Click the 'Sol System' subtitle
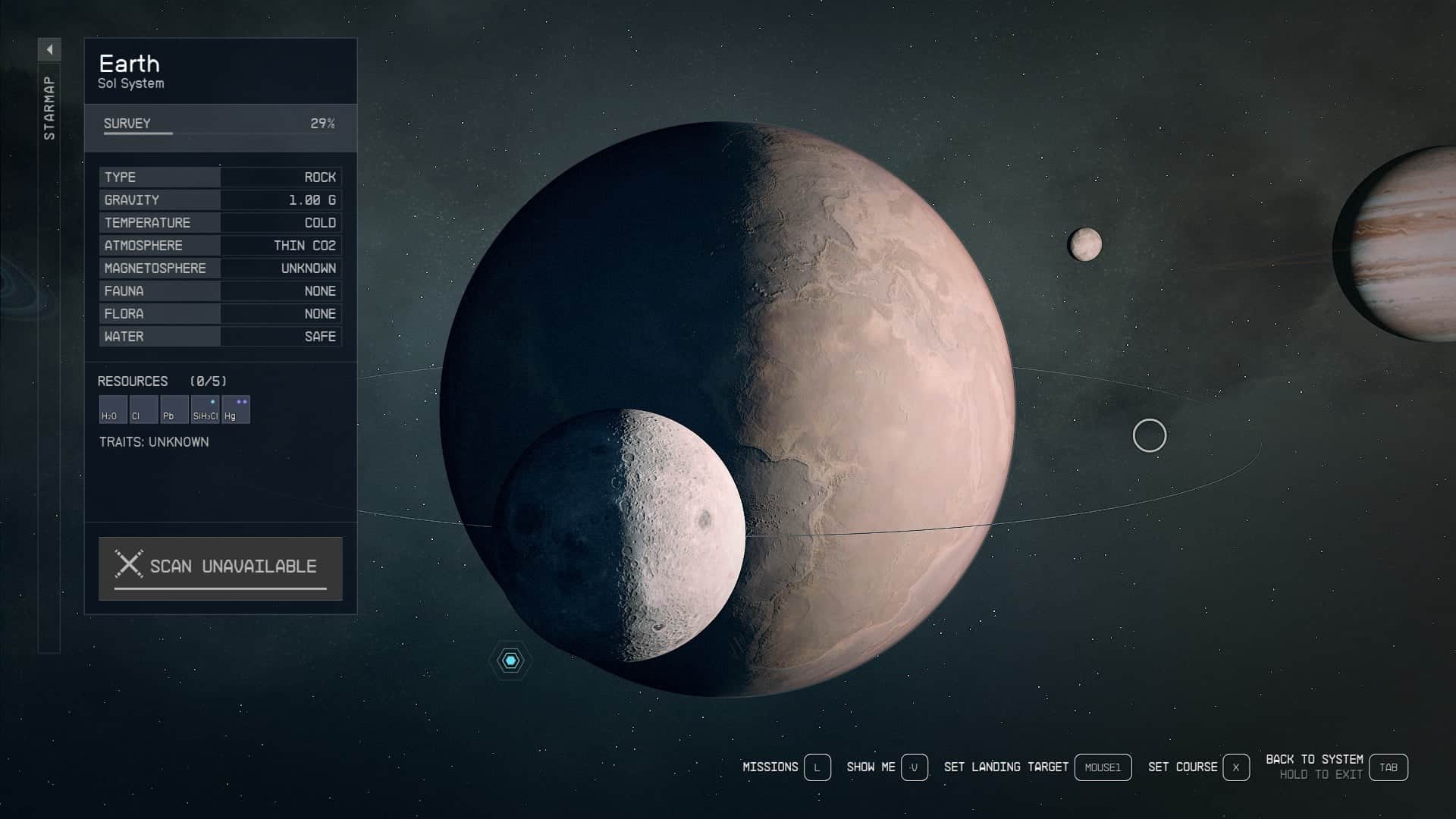The image size is (1456, 819). click(131, 84)
